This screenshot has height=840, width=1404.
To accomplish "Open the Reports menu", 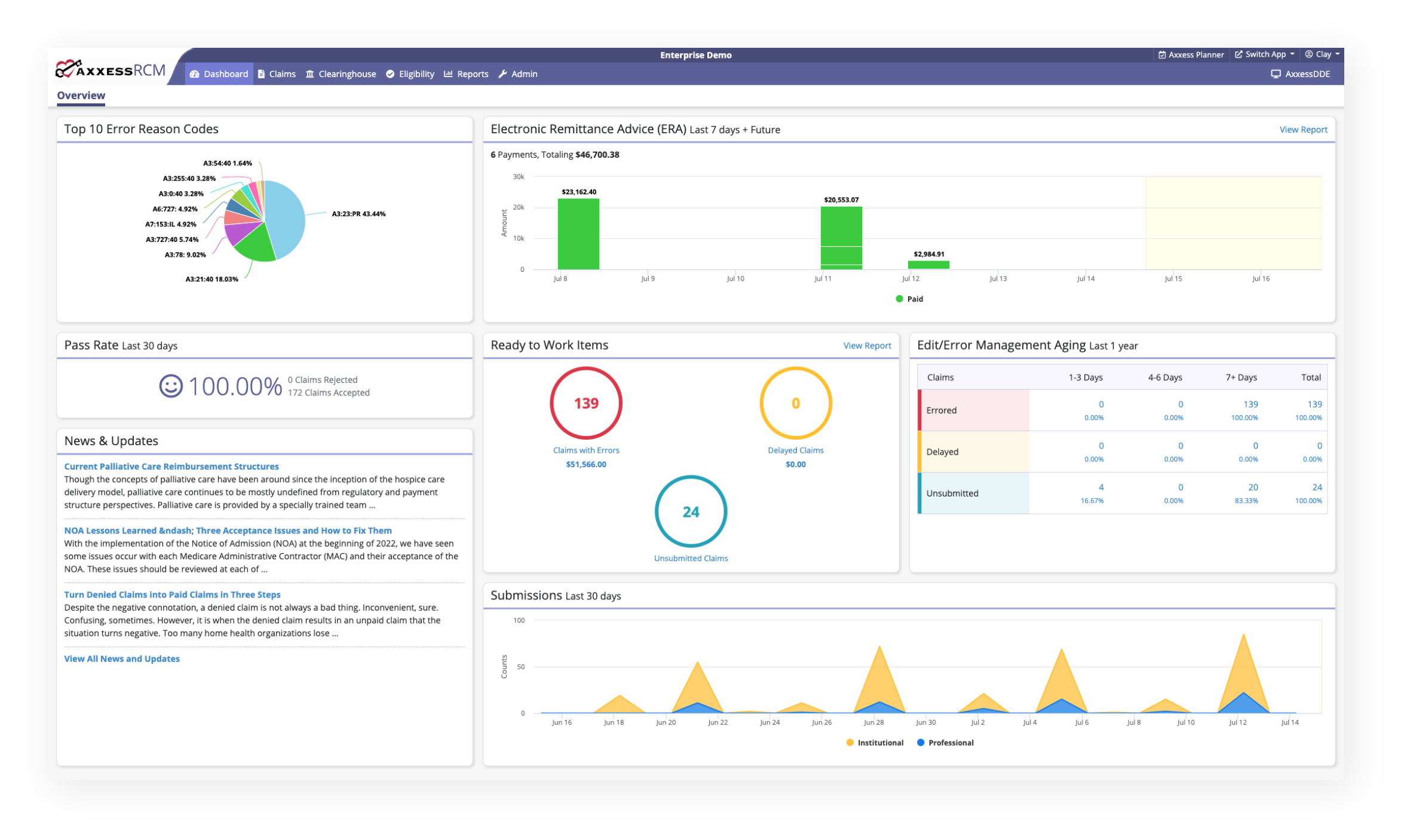I will click(x=466, y=74).
